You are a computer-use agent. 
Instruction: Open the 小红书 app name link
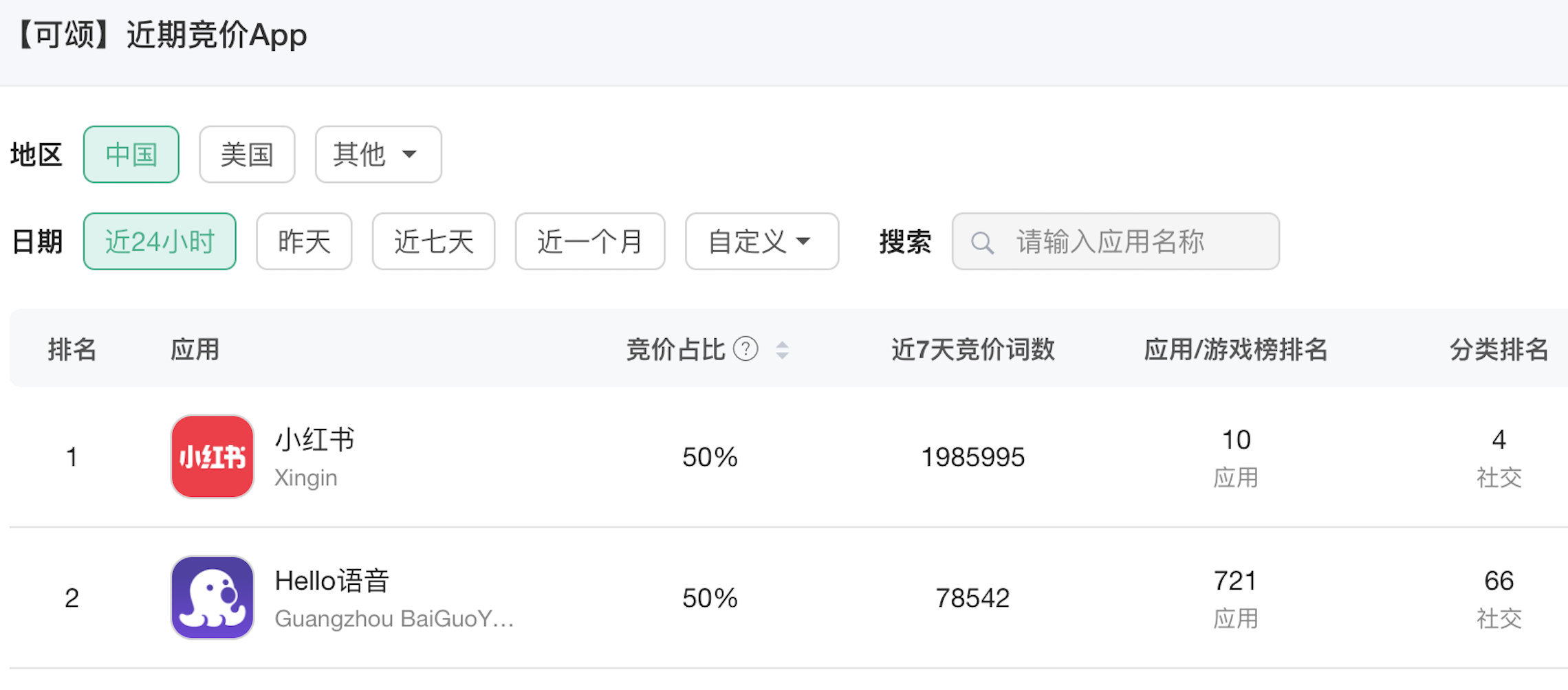pyautogui.click(x=314, y=440)
